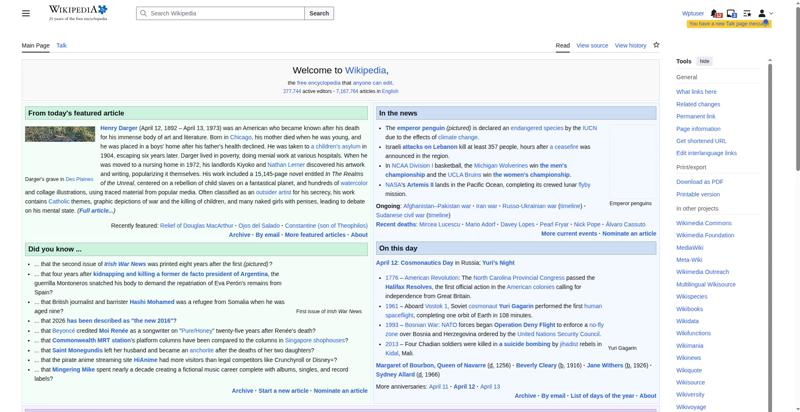Open the notices tray icon
This screenshot has height=412, width=800.
point(732,14)
